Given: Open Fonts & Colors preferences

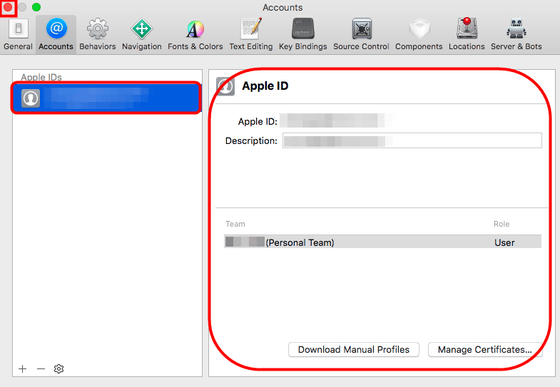Looking at the screenshot, I should coord(195,35).
